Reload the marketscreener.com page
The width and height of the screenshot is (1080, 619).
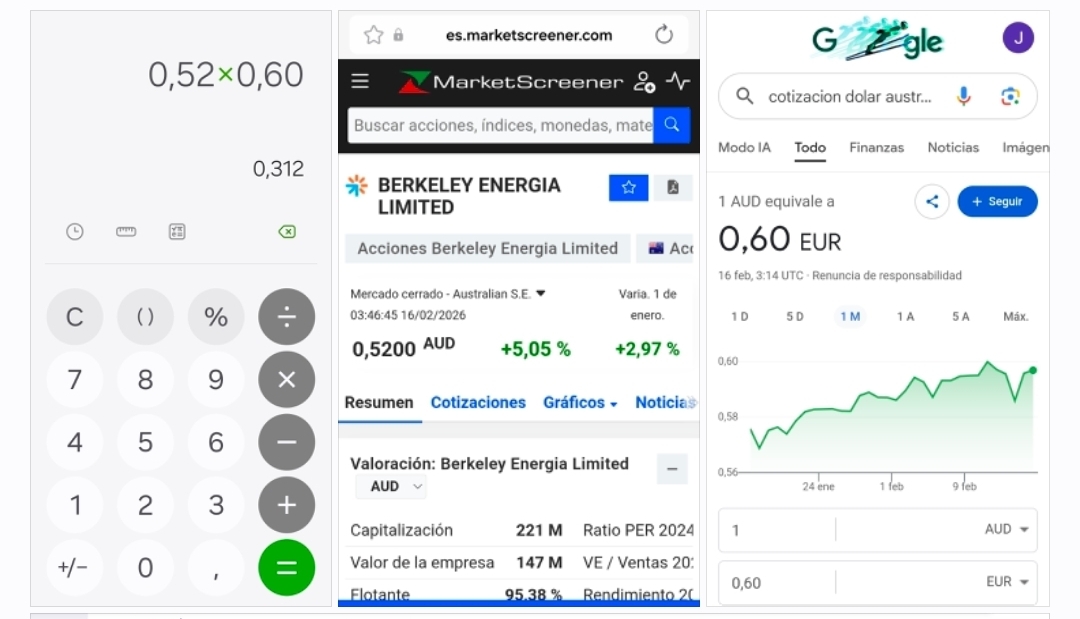664,35
